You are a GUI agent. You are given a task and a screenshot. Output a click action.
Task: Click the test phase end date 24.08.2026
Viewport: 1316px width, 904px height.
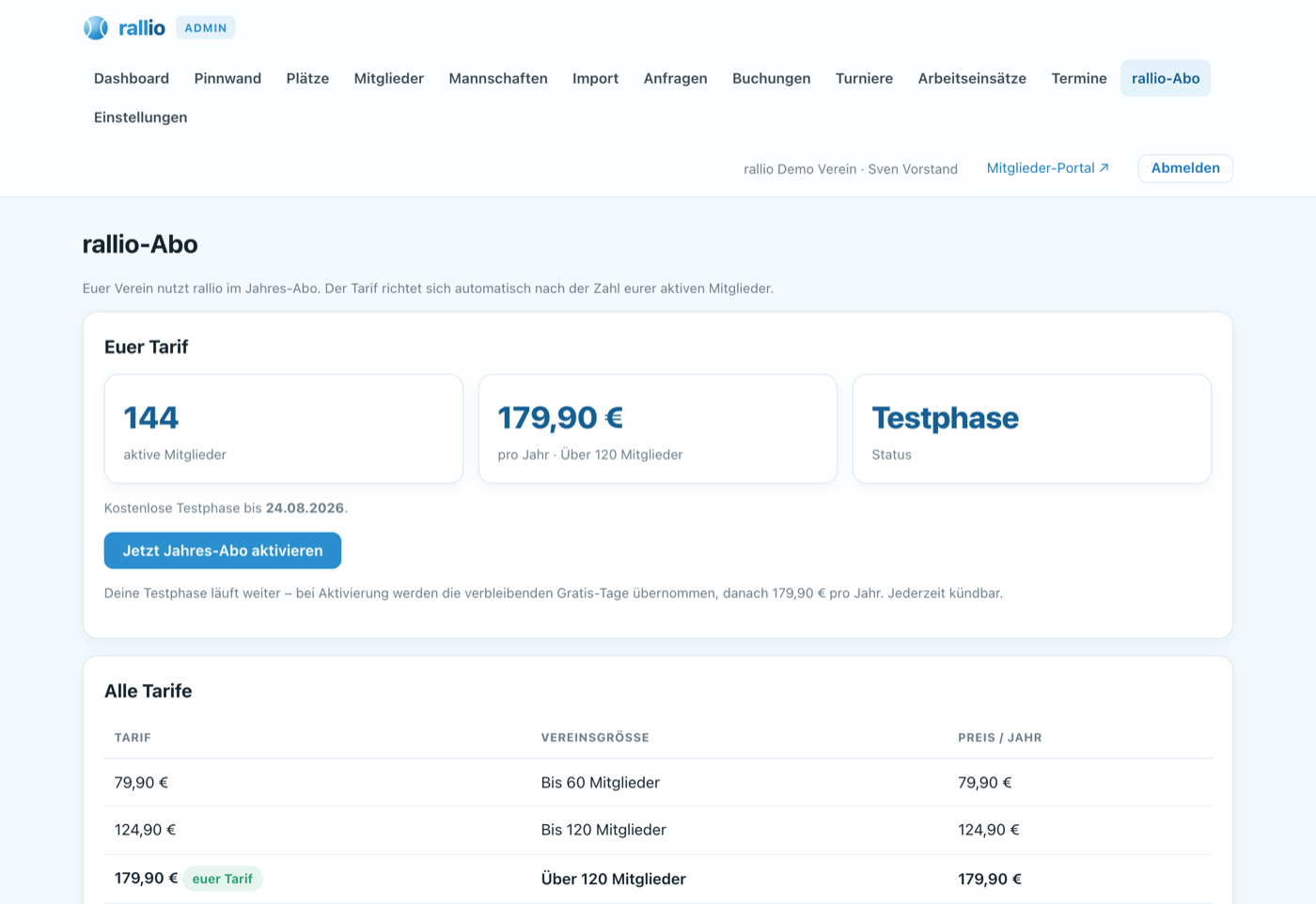[x=305, y=508]
